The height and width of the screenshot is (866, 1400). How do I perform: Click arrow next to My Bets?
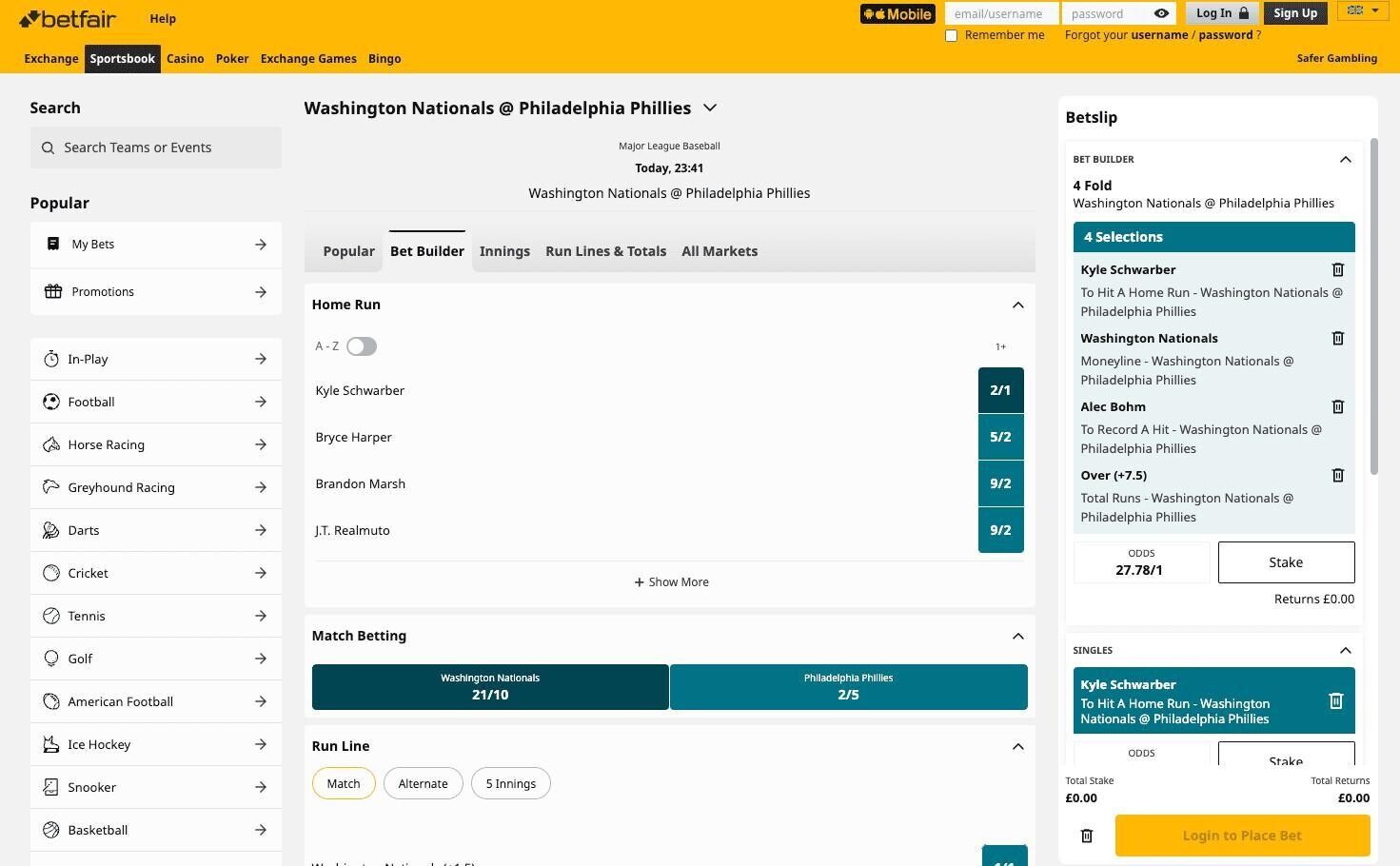click(261, 245)
